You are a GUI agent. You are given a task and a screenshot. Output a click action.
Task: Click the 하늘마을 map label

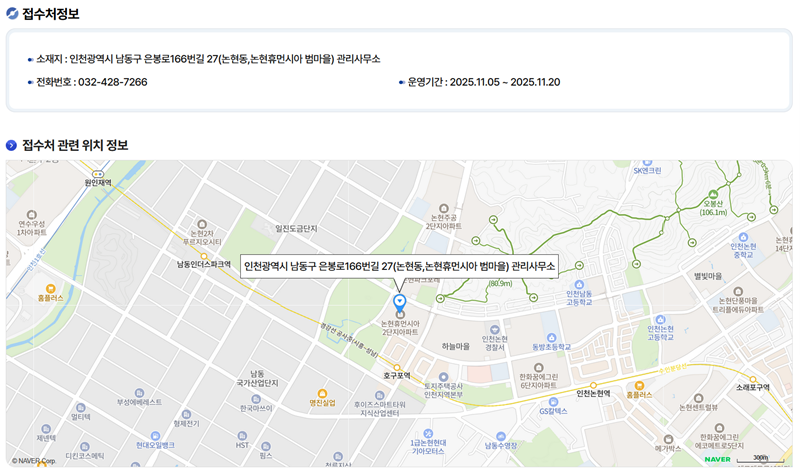(456, 347)
